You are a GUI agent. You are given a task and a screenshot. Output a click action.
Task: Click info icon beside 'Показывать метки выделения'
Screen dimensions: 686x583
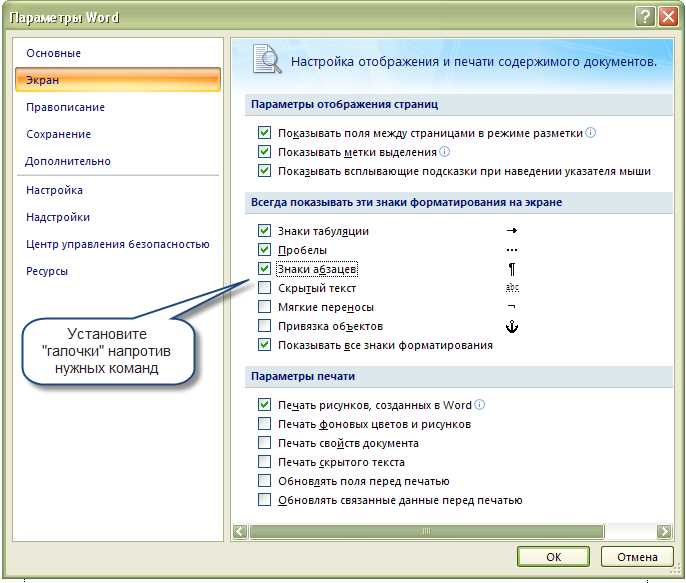pyautogui.click(x=444, y=152)
